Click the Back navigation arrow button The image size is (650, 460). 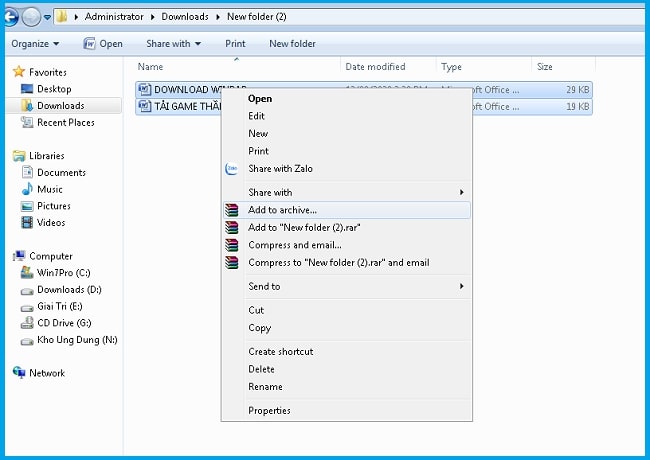pyautogui.click(x=14, y=17)
